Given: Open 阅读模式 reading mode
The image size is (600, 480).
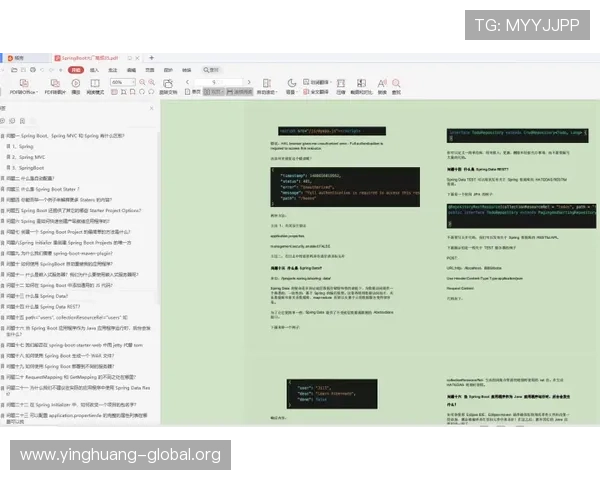Looking at the screenshot, I should click(x=95, y=83).
